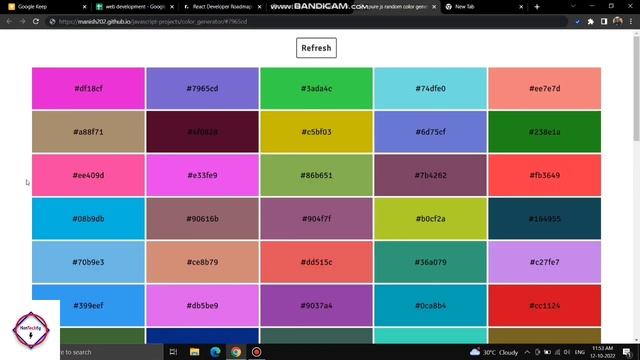
Task: Open Task View in the taskbar
Action: click(173, 352)
